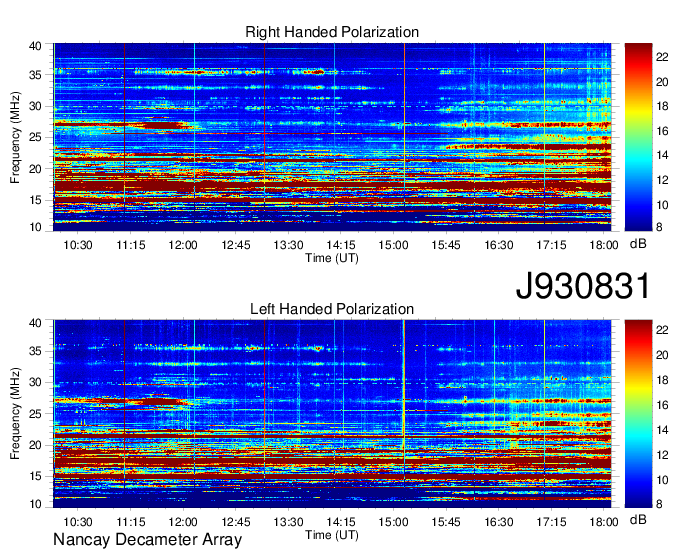Image resolution: width=680 pixels, height=552 pixels.
Task: Click the 16:30 tick under the Right Handed plot
Action: tap(499, 245)
